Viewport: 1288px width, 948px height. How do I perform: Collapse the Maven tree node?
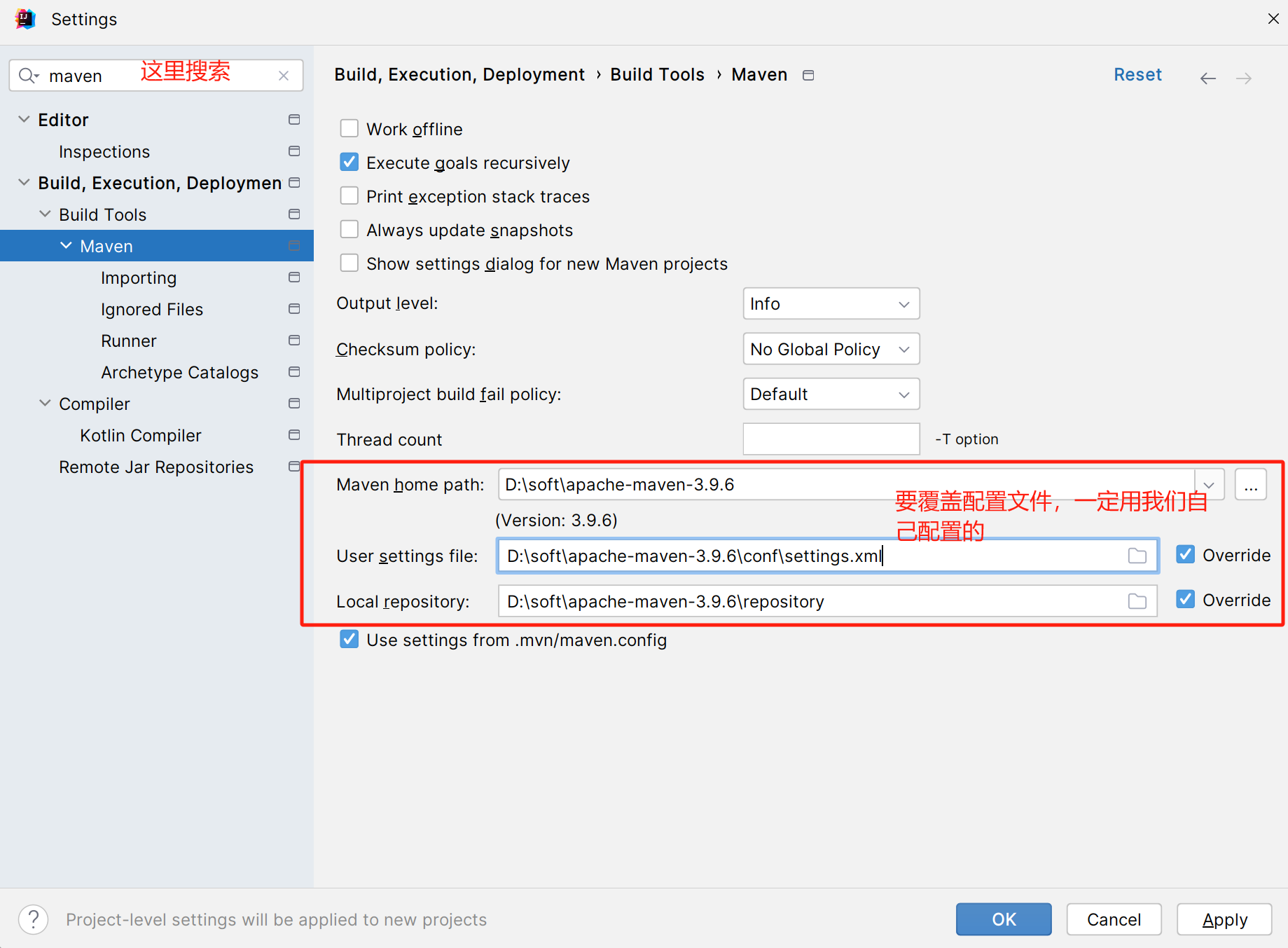(x=66, y=246)
